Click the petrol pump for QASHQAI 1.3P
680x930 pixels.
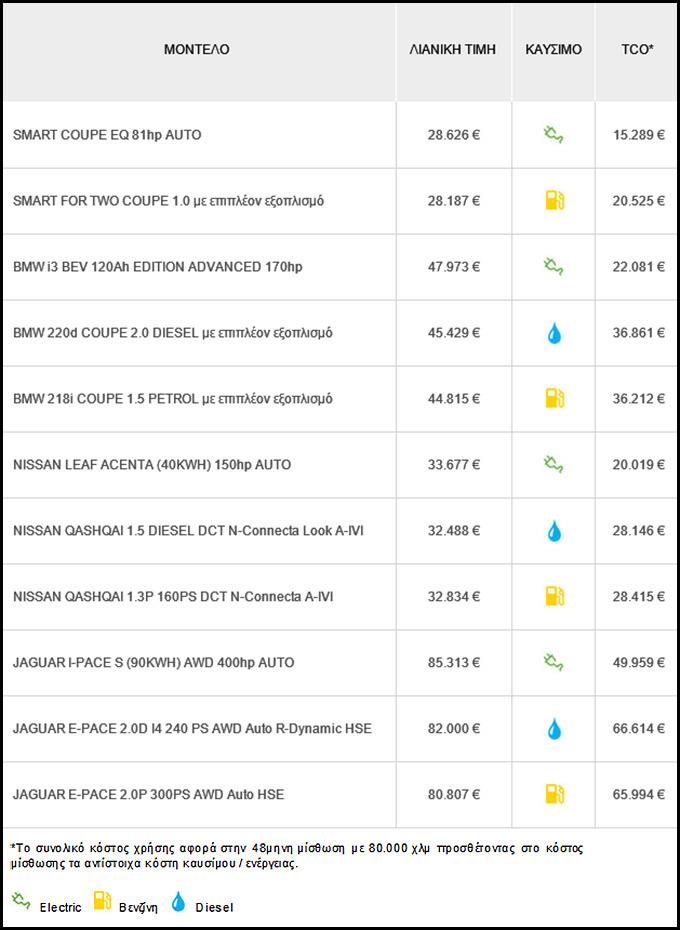(x=554, y=597)
